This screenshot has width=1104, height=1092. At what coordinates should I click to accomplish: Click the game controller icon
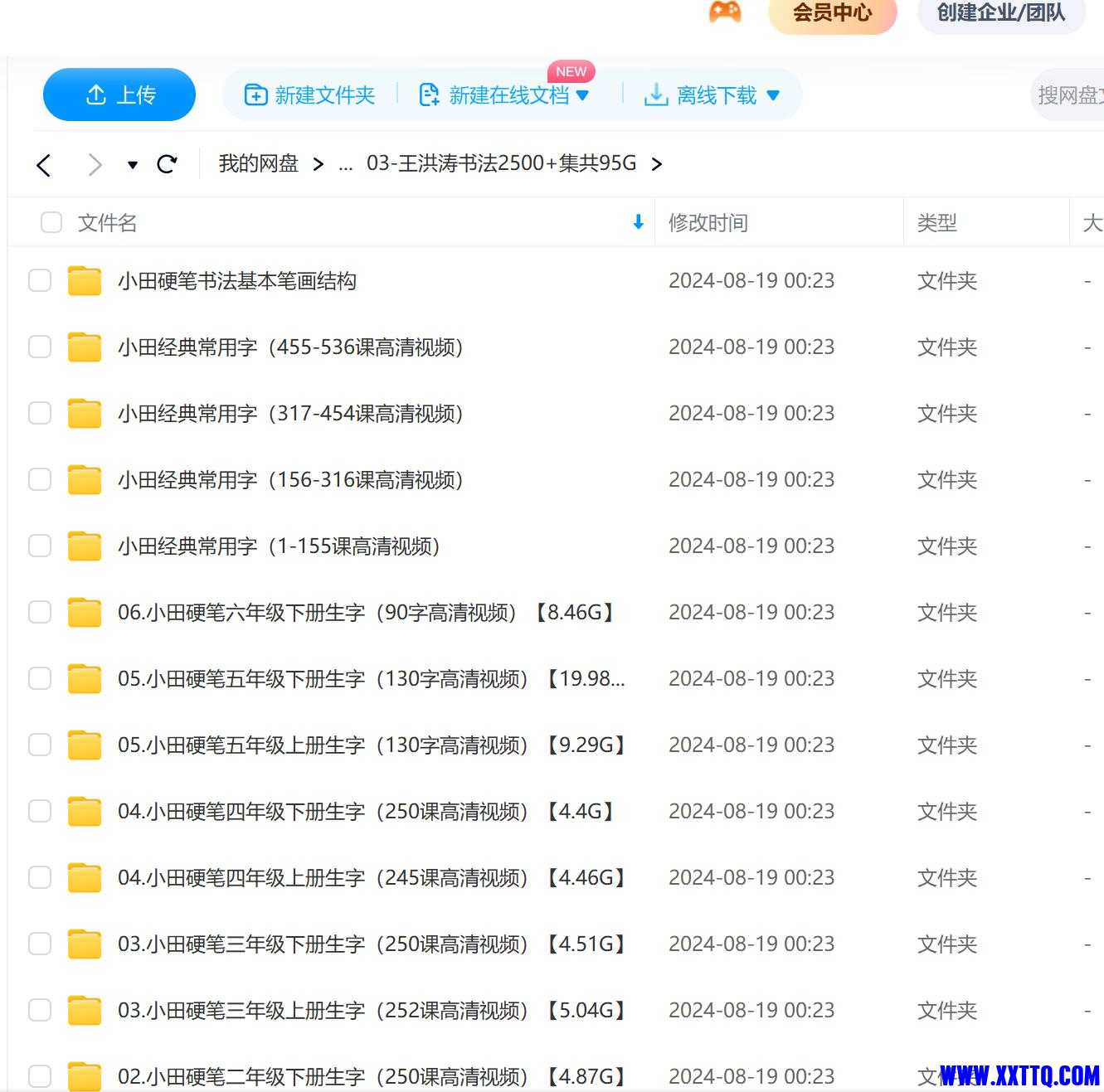(725, 12)
